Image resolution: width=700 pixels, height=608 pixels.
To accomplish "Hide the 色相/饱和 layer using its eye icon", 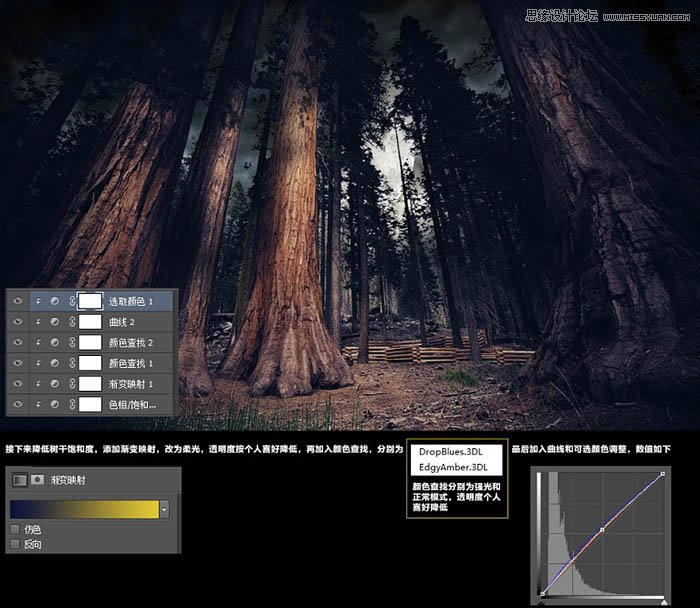I will [x=18, y=404].
